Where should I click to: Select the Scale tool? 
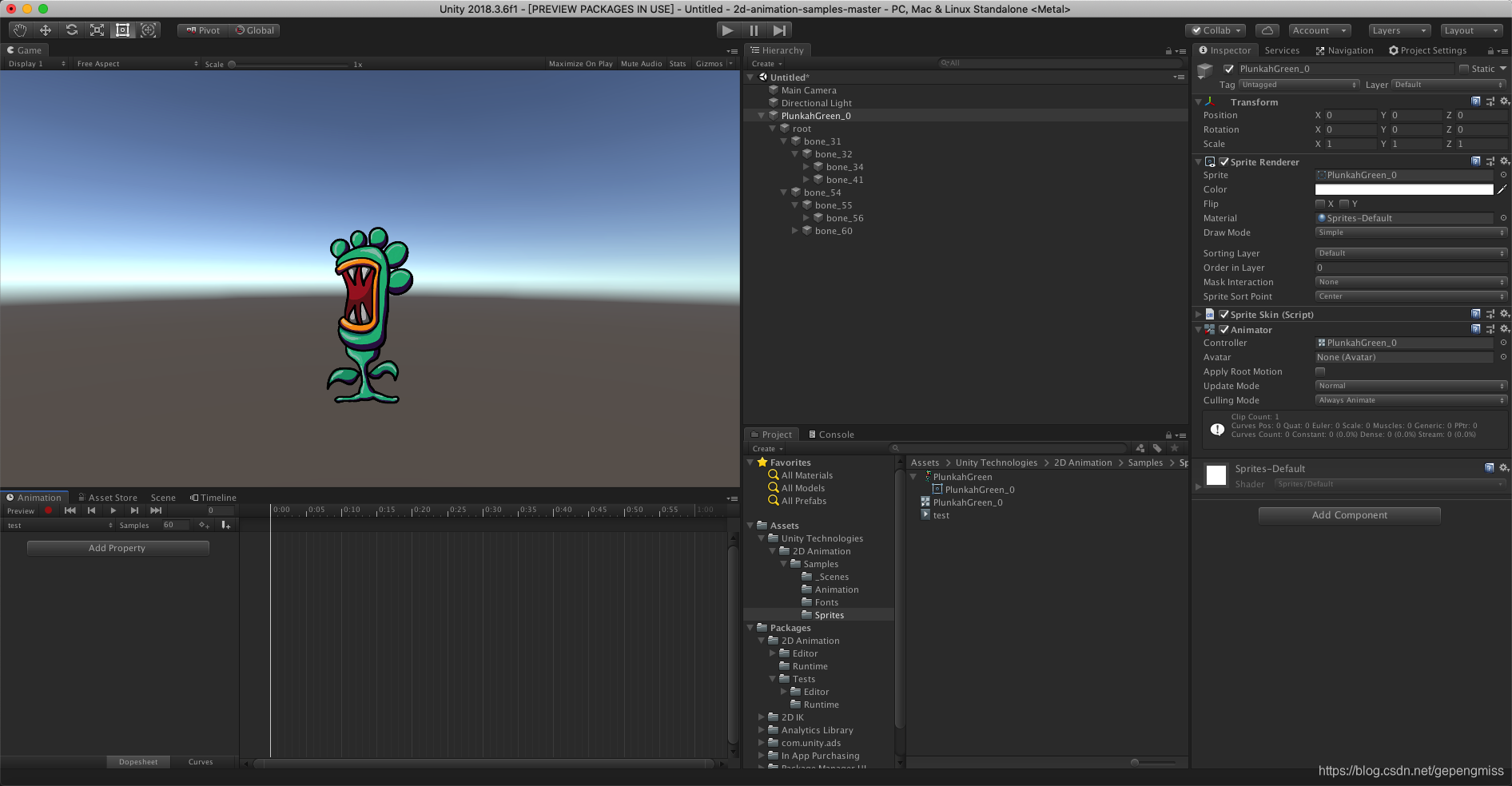click(x=97, y=30)
